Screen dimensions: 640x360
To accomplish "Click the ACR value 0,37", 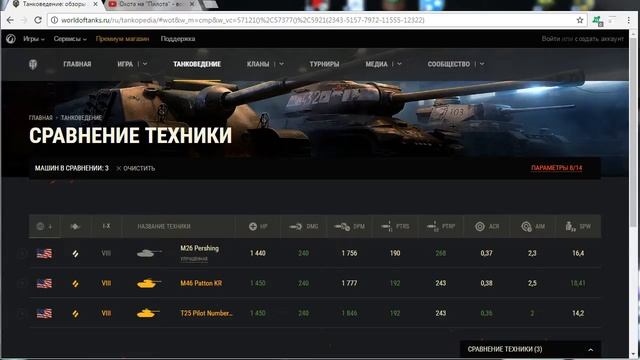I will (487, 253).
